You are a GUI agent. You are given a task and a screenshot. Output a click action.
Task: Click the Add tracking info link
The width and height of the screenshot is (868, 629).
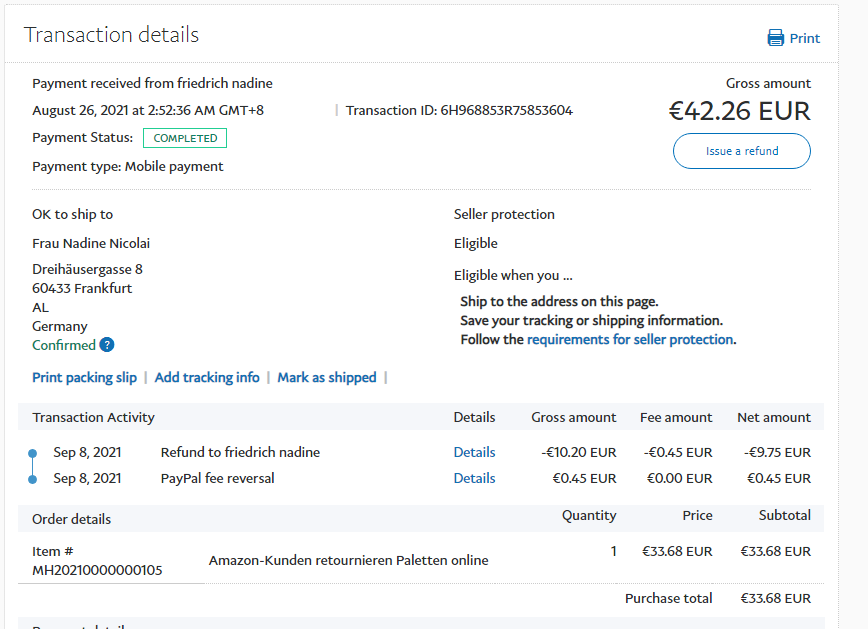[x=207, y=377]
